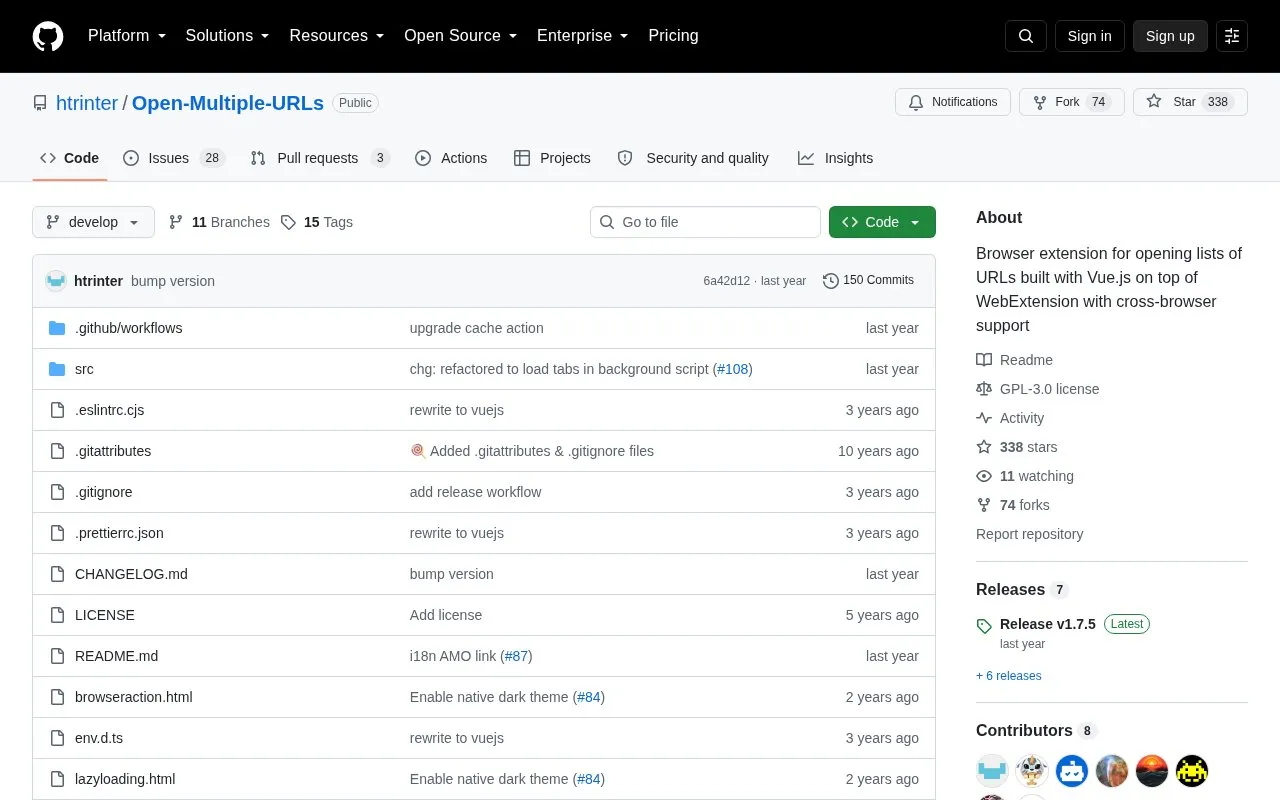Click the first contributor avatar
This screenshot has width=1280, height=800.
tap(992, 771)
